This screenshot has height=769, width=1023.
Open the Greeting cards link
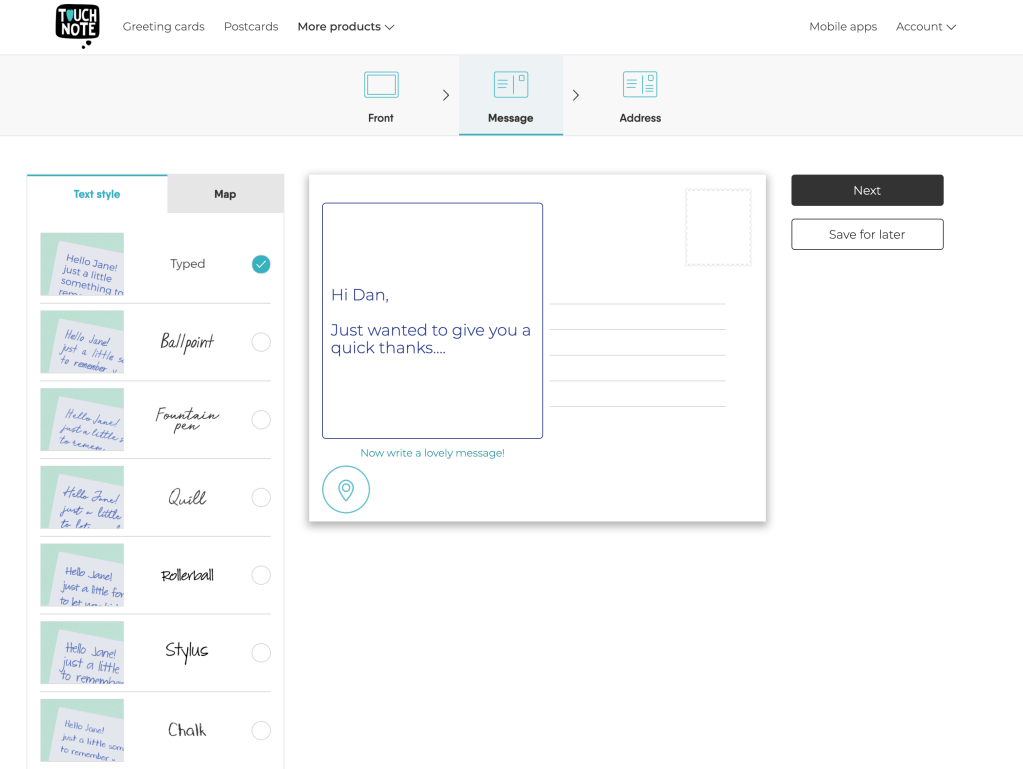[x=163, y=27]
